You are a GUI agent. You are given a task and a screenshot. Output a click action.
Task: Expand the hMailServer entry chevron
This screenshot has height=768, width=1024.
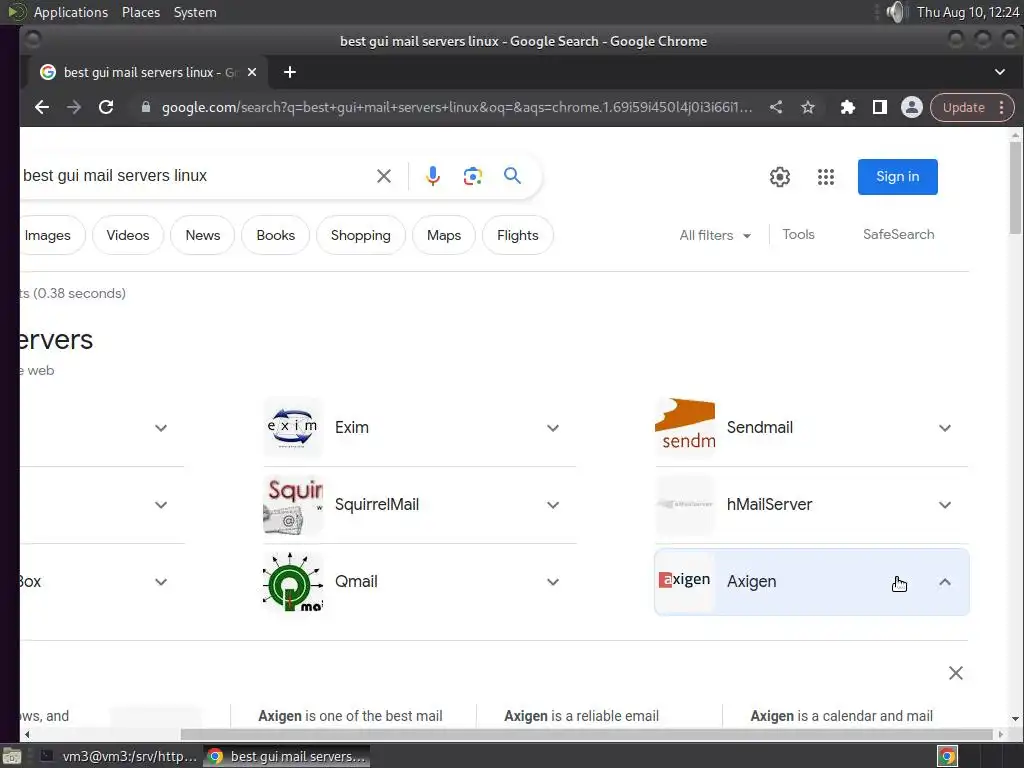945,505
